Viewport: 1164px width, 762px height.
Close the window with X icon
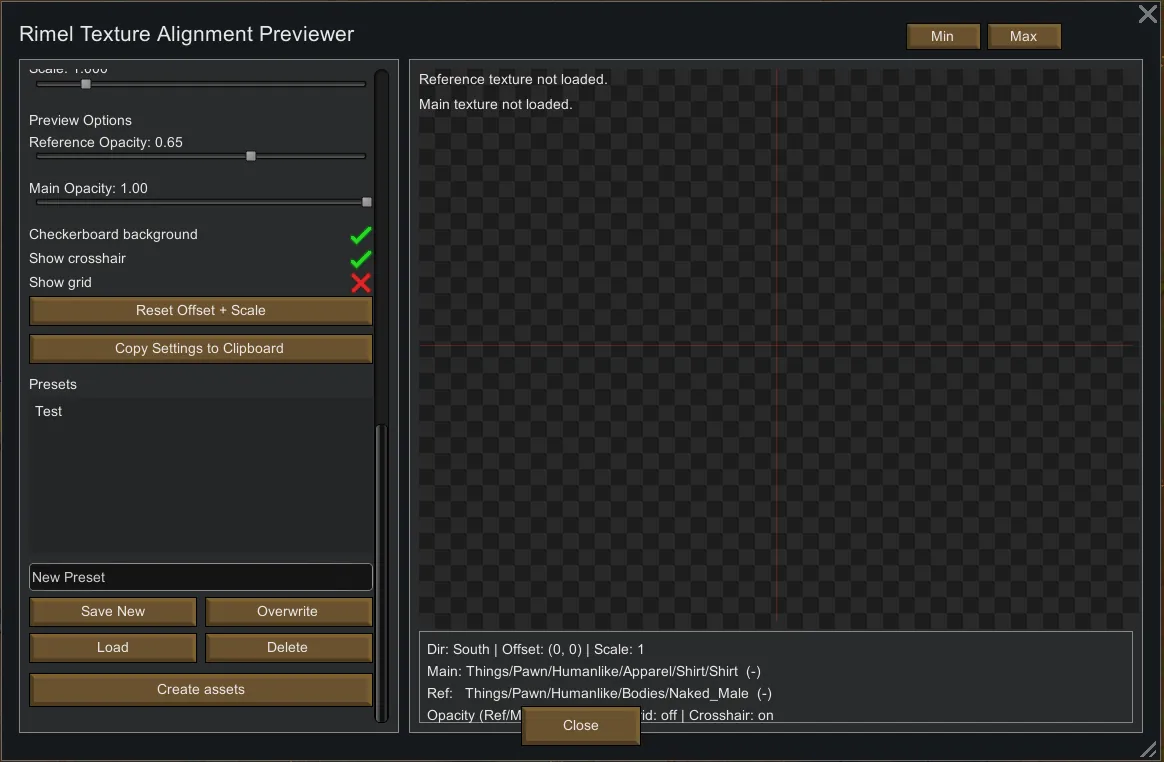pos(1148,14)
